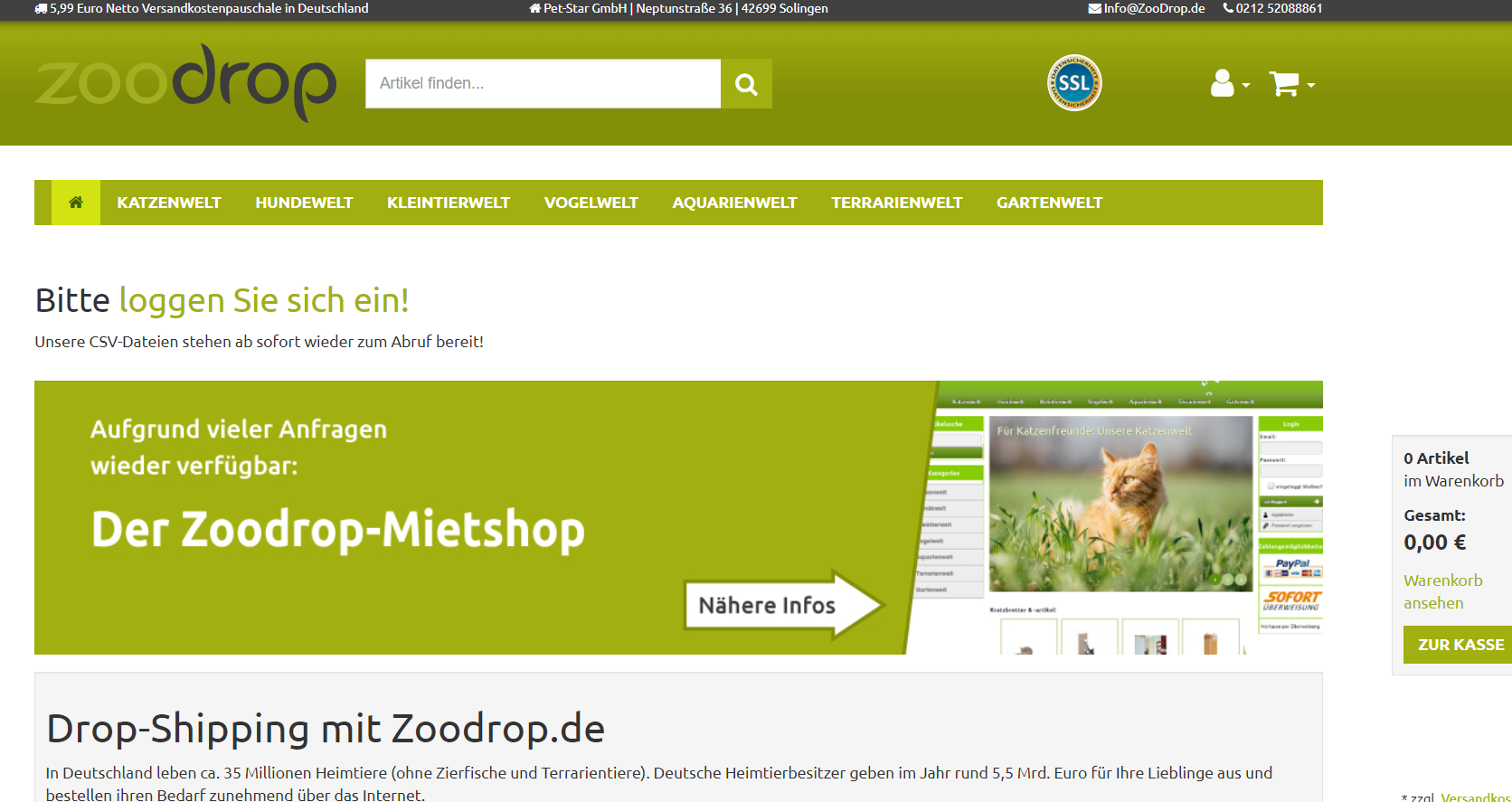Click the Info@ZooDrop.de email link

click(1154, 8)
